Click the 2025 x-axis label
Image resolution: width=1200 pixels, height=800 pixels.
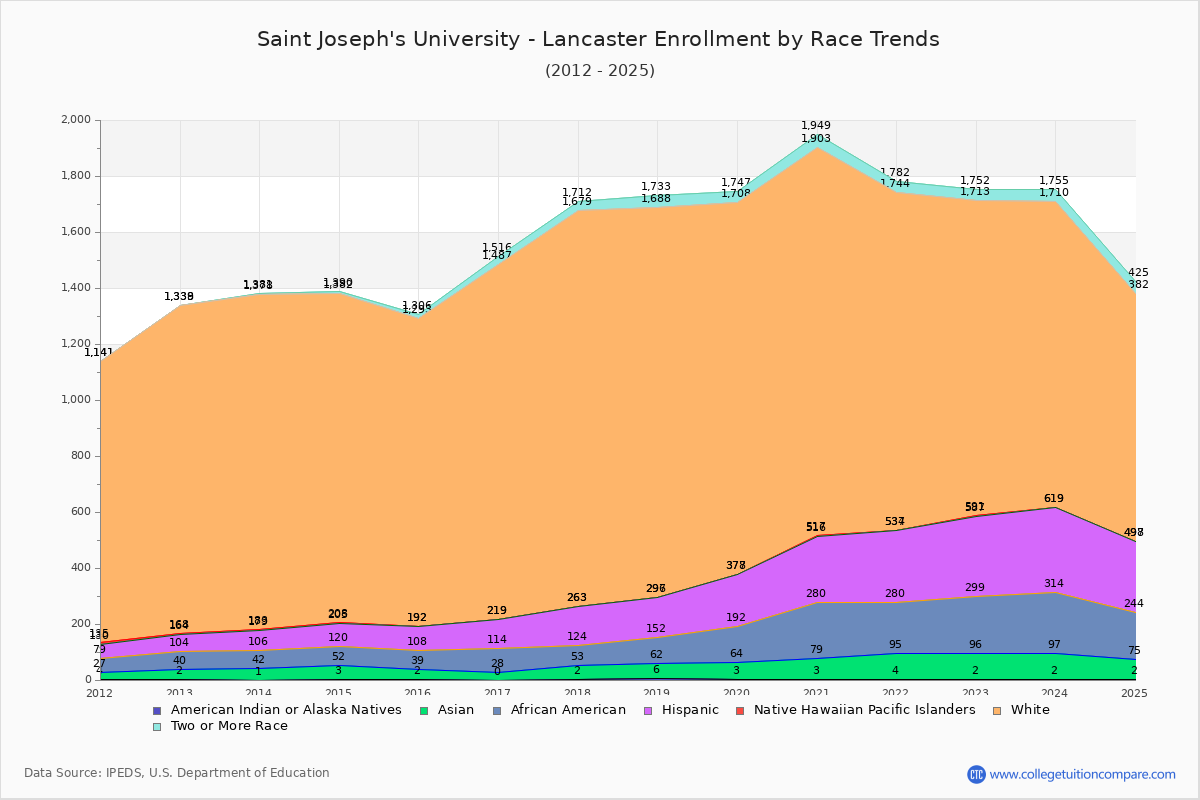coord(1134,693)
